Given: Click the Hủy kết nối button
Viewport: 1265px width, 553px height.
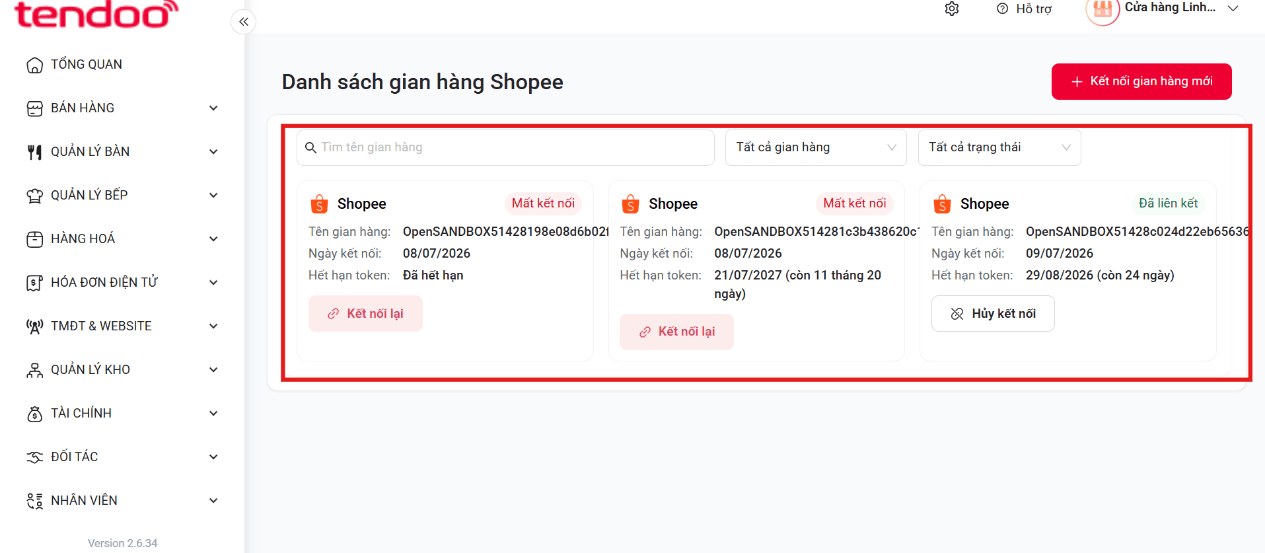Looking at the screenshot, I should click(x=993, y=314).
